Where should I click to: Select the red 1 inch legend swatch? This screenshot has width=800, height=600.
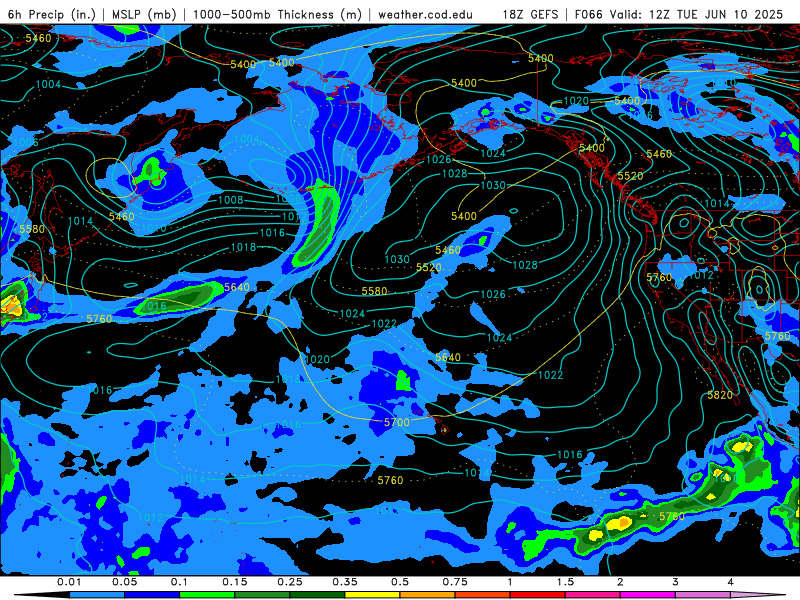538,595
